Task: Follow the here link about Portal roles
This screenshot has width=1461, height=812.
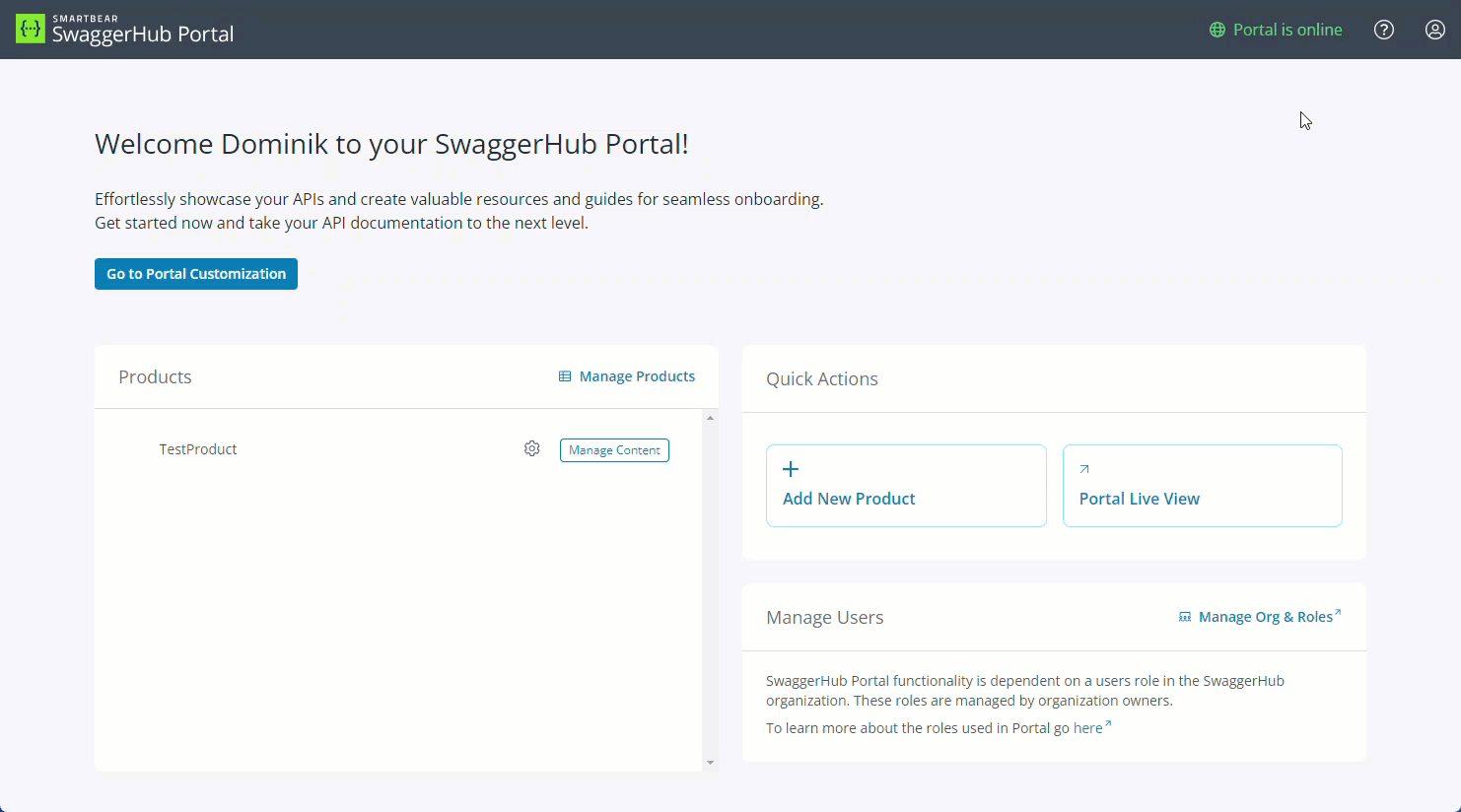Action: (1088, 727)
